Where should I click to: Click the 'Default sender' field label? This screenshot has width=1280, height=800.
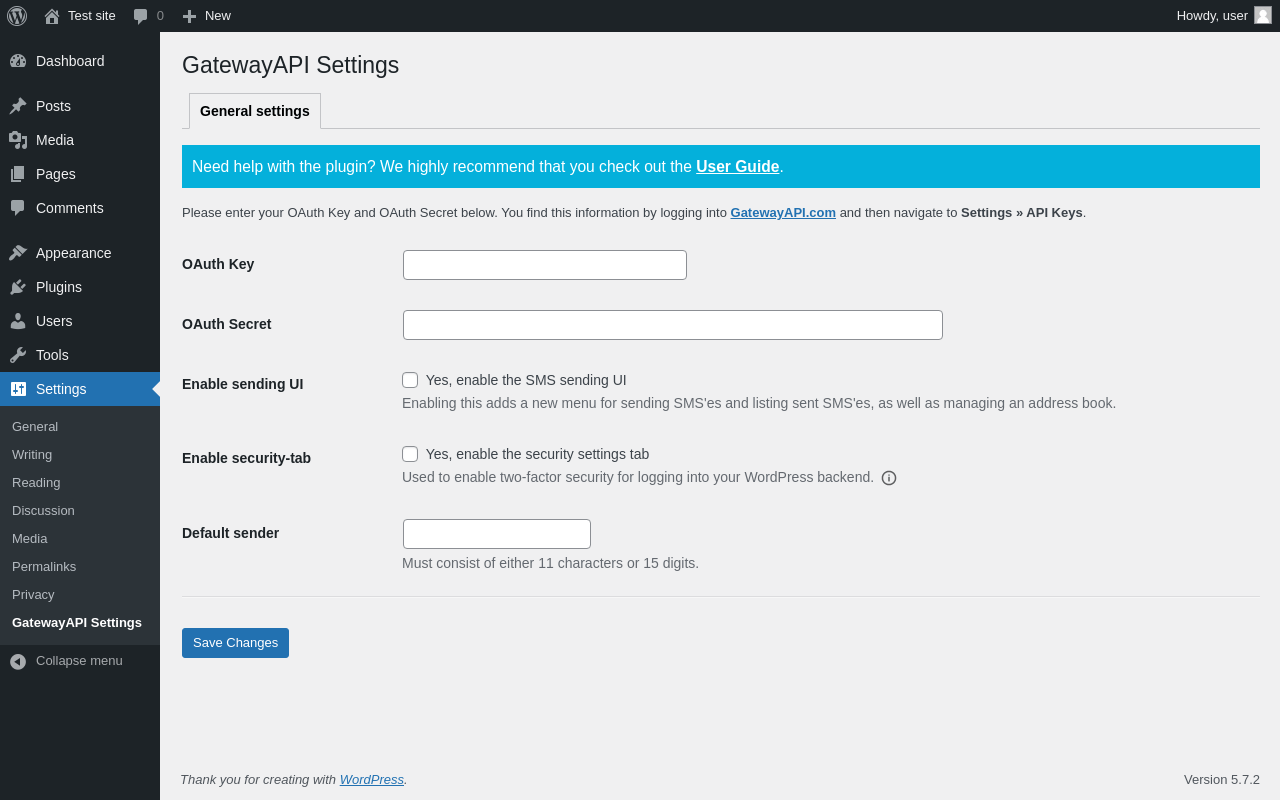click(231, 533)
